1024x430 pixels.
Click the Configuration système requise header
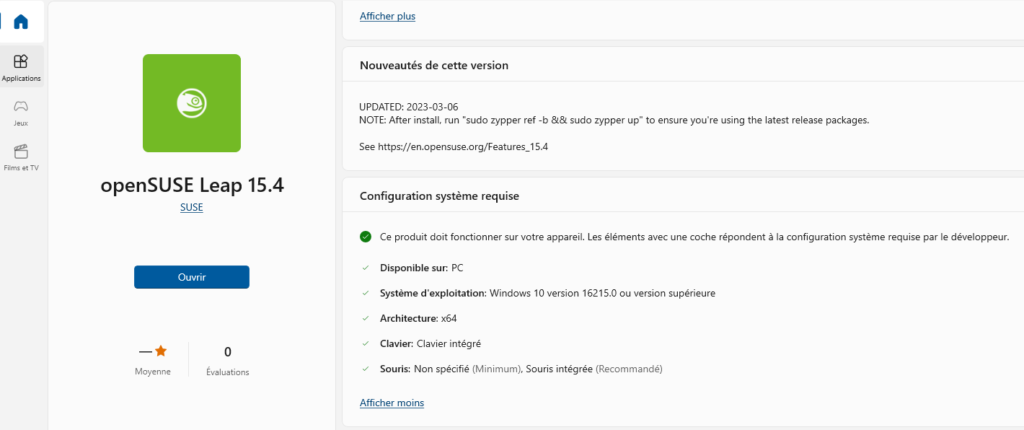440,196
